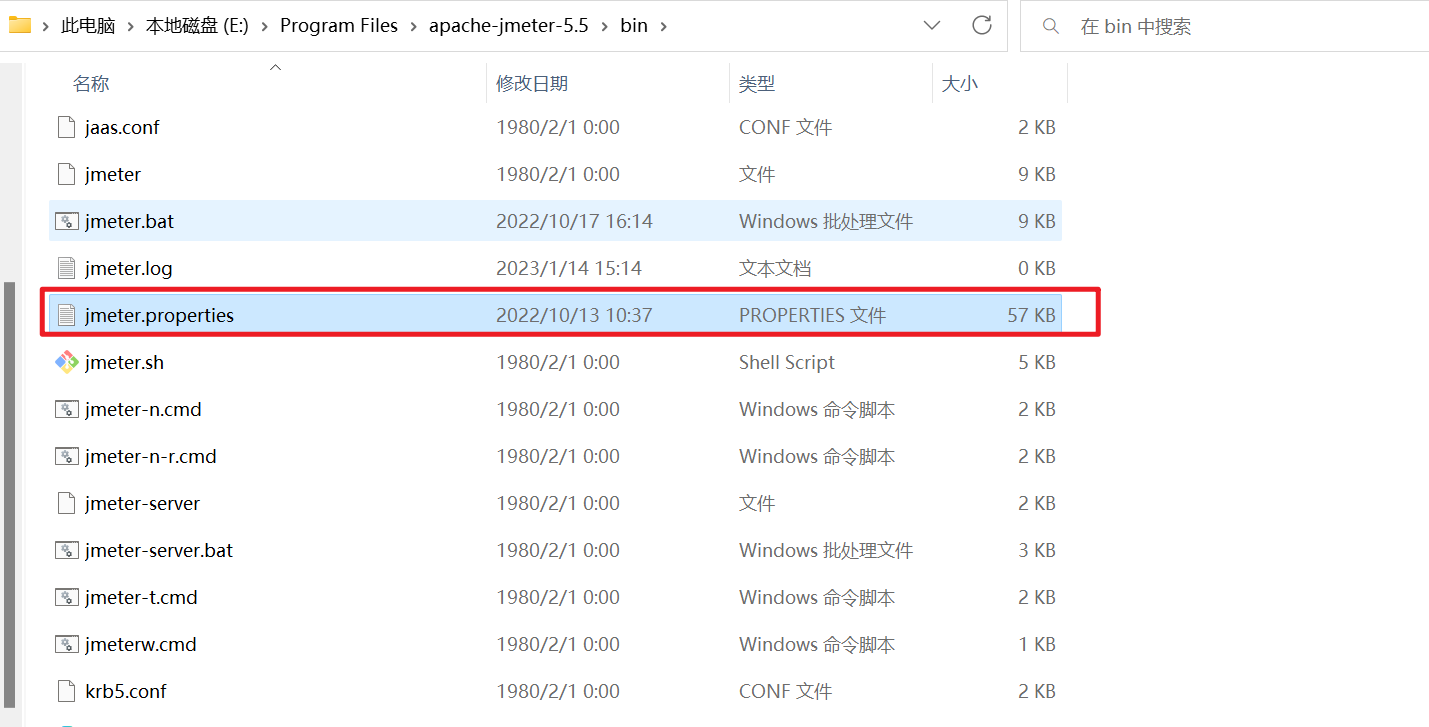Image resolution: width=1429 pixels, height=727 pixels.
Task: Expand chevron after Program Files breadcrumb
Action: (413, 26)
